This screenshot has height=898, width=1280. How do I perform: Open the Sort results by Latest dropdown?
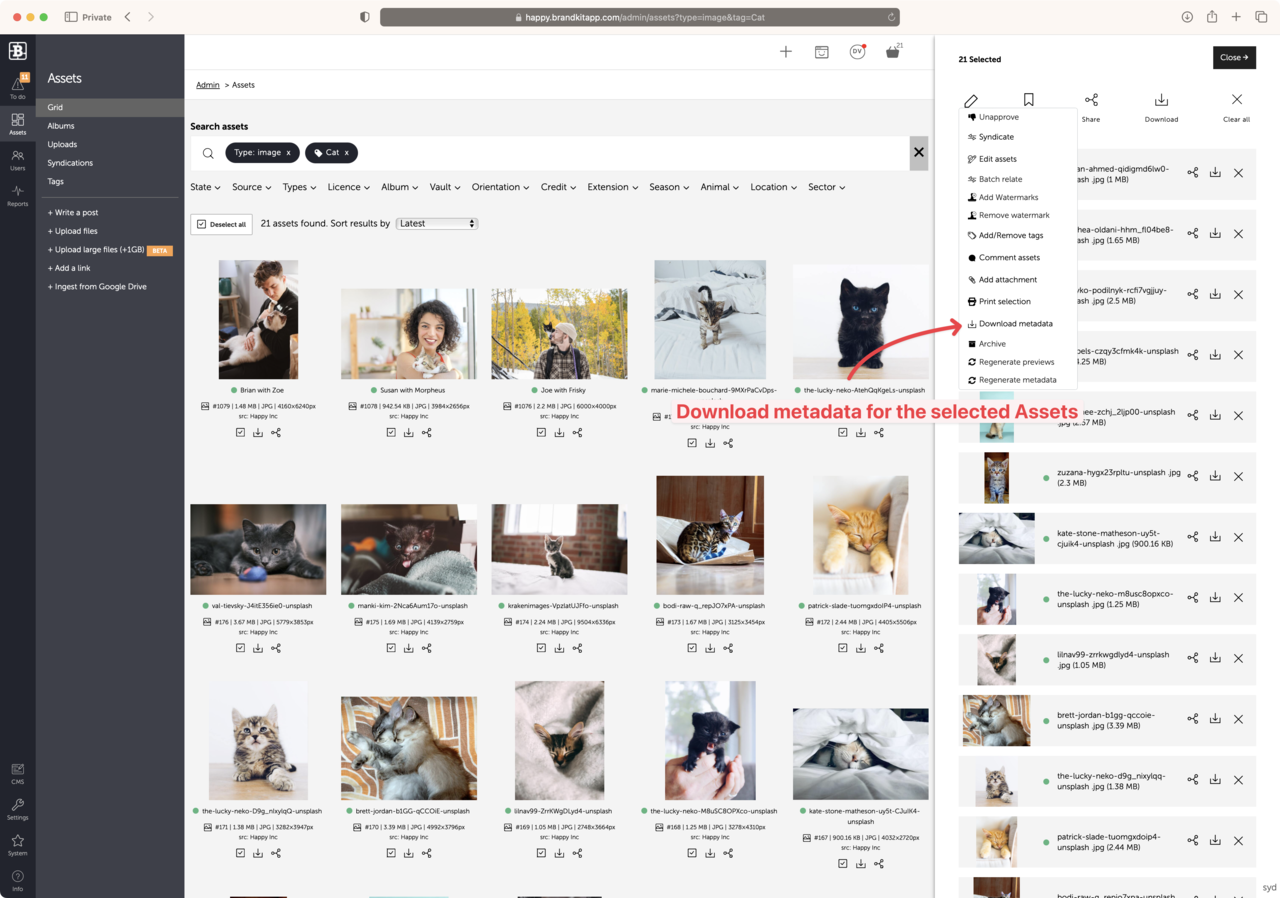point(437,224)
